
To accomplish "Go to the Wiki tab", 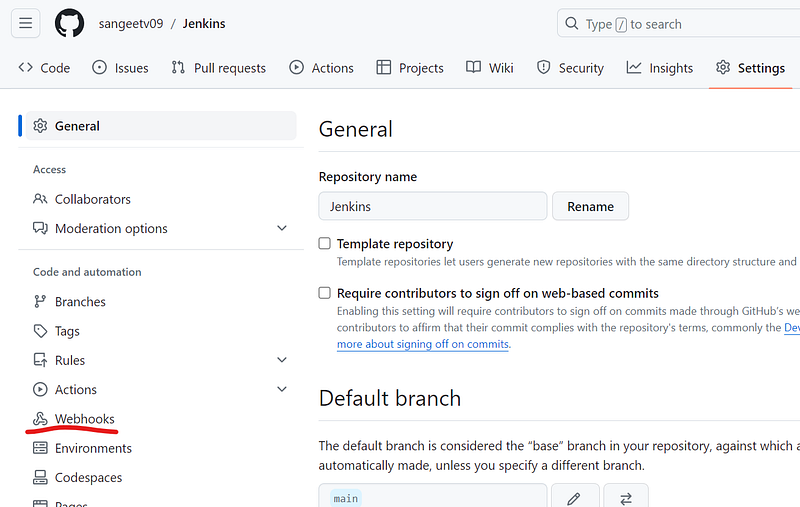I will coord(490,68).
